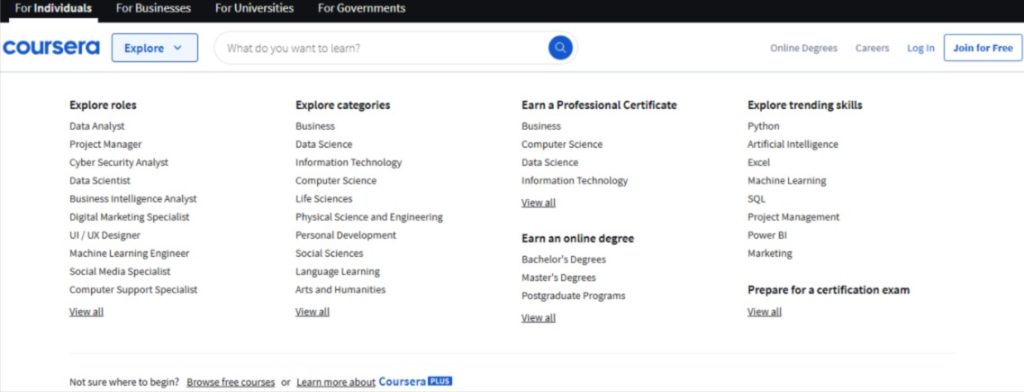
Task: Click the Browse free courses link
Action: pos(231,382)
